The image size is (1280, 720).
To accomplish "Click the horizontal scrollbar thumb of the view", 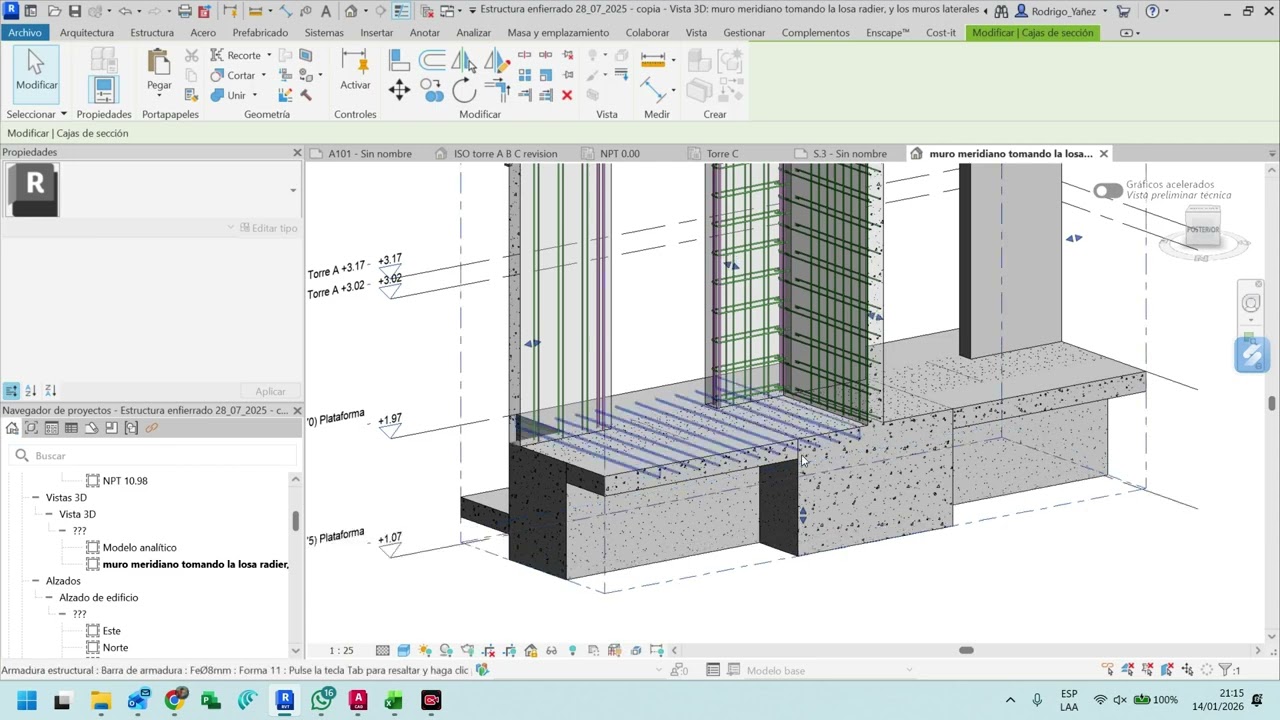I will click(966, 651).
